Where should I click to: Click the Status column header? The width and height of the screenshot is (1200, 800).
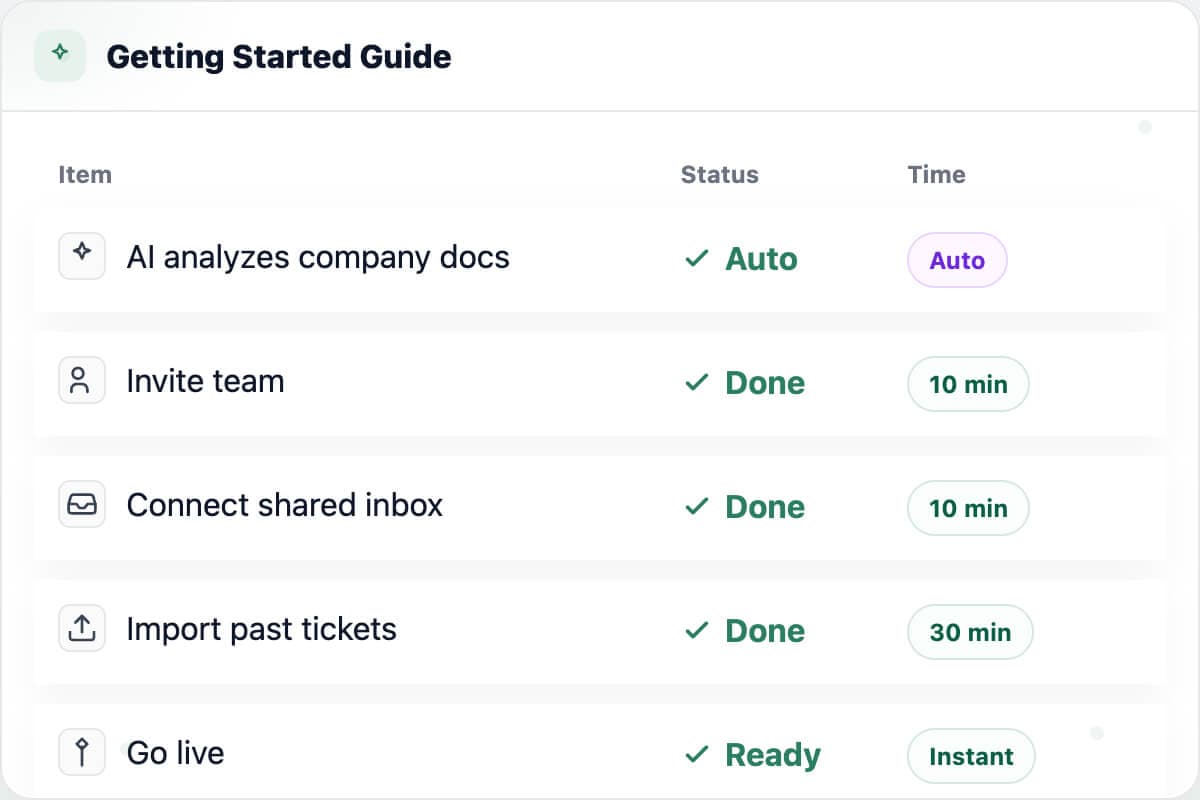coord(719,174)
